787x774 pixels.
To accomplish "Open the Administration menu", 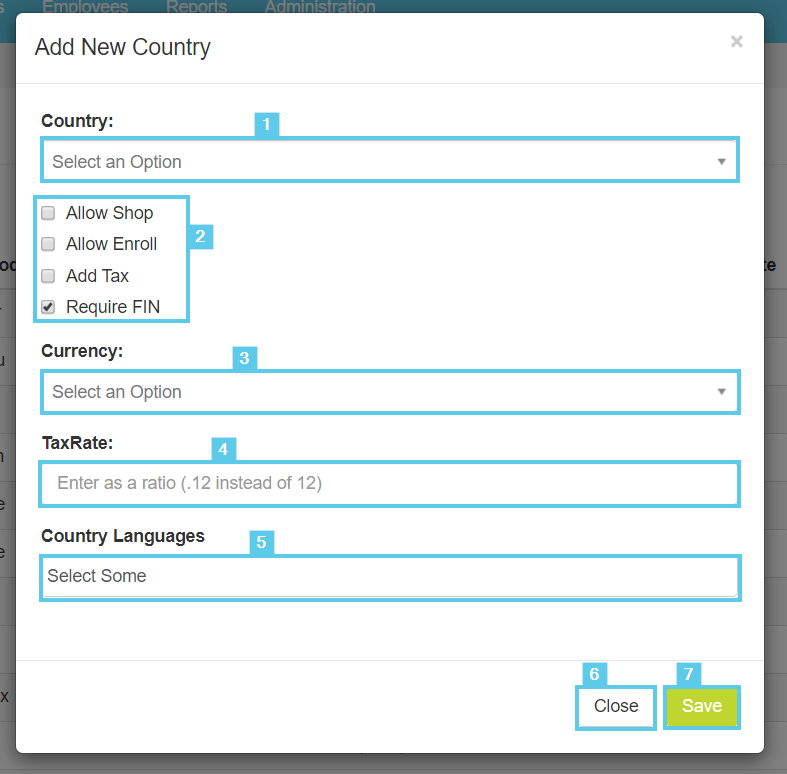I will 320,7.
